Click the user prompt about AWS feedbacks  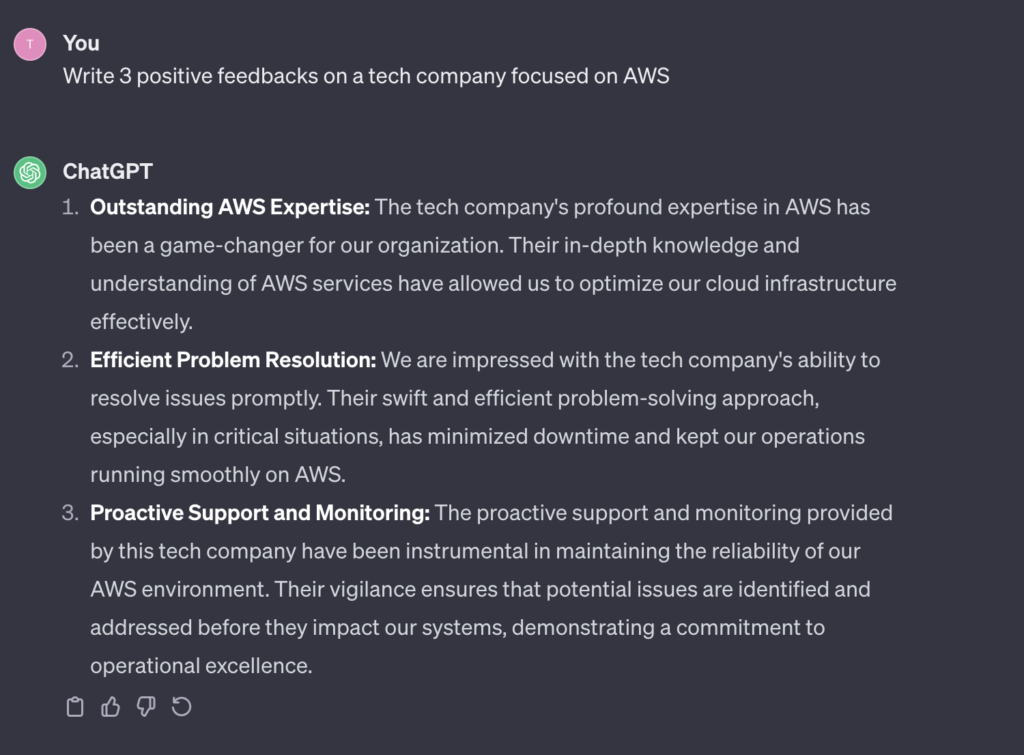366,76
